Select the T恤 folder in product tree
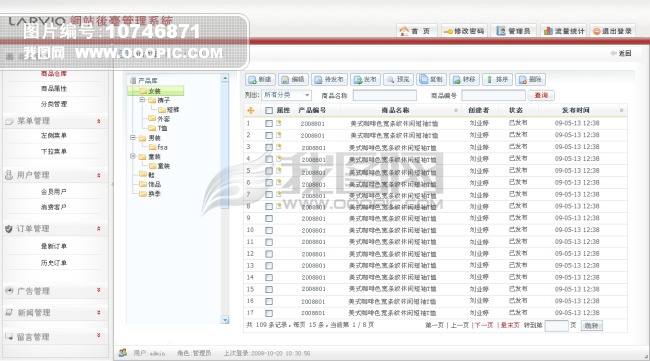650x361 pixels. click(158, 128)
